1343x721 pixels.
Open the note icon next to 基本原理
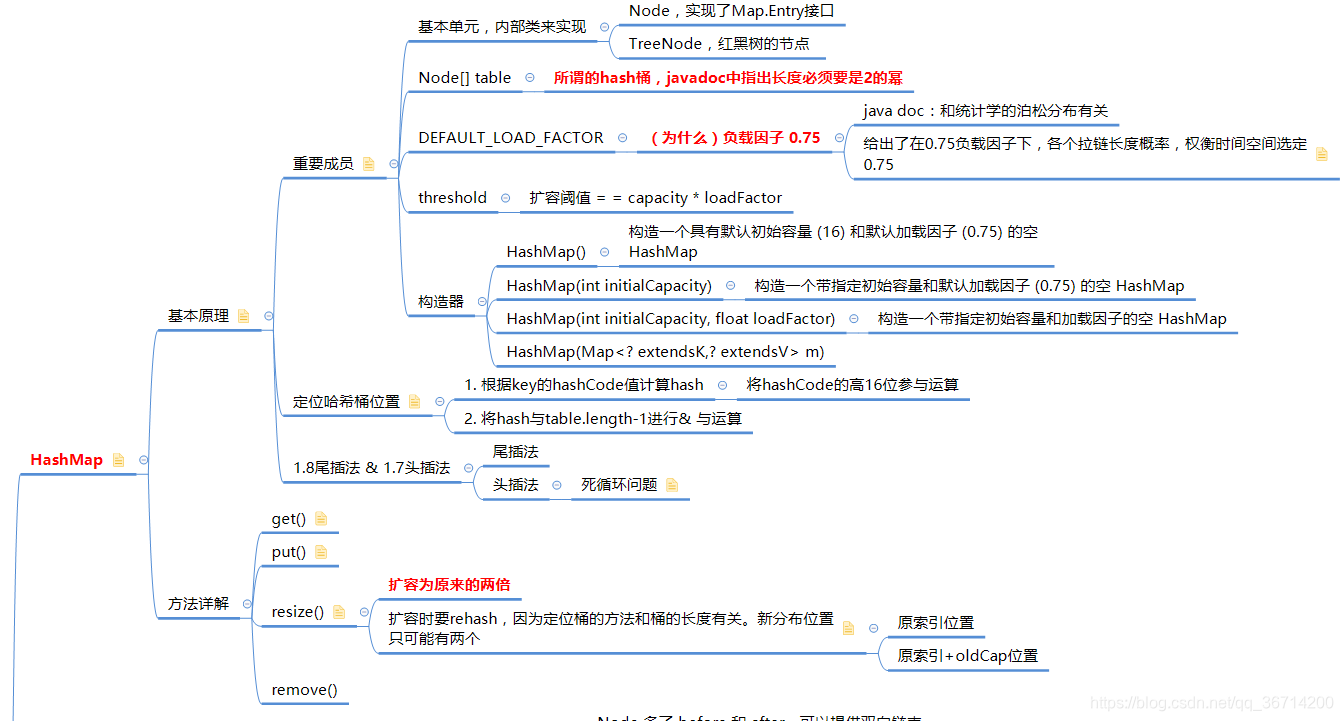[244, 316]
